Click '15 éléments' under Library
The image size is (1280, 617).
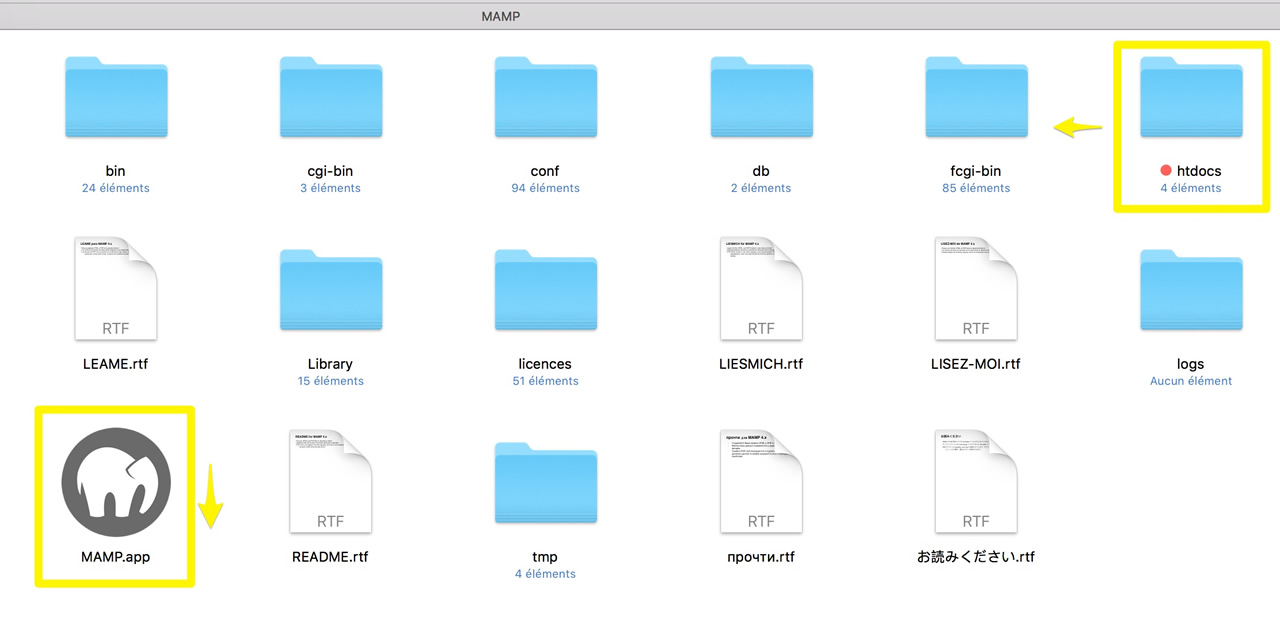[x=331, y=381]
